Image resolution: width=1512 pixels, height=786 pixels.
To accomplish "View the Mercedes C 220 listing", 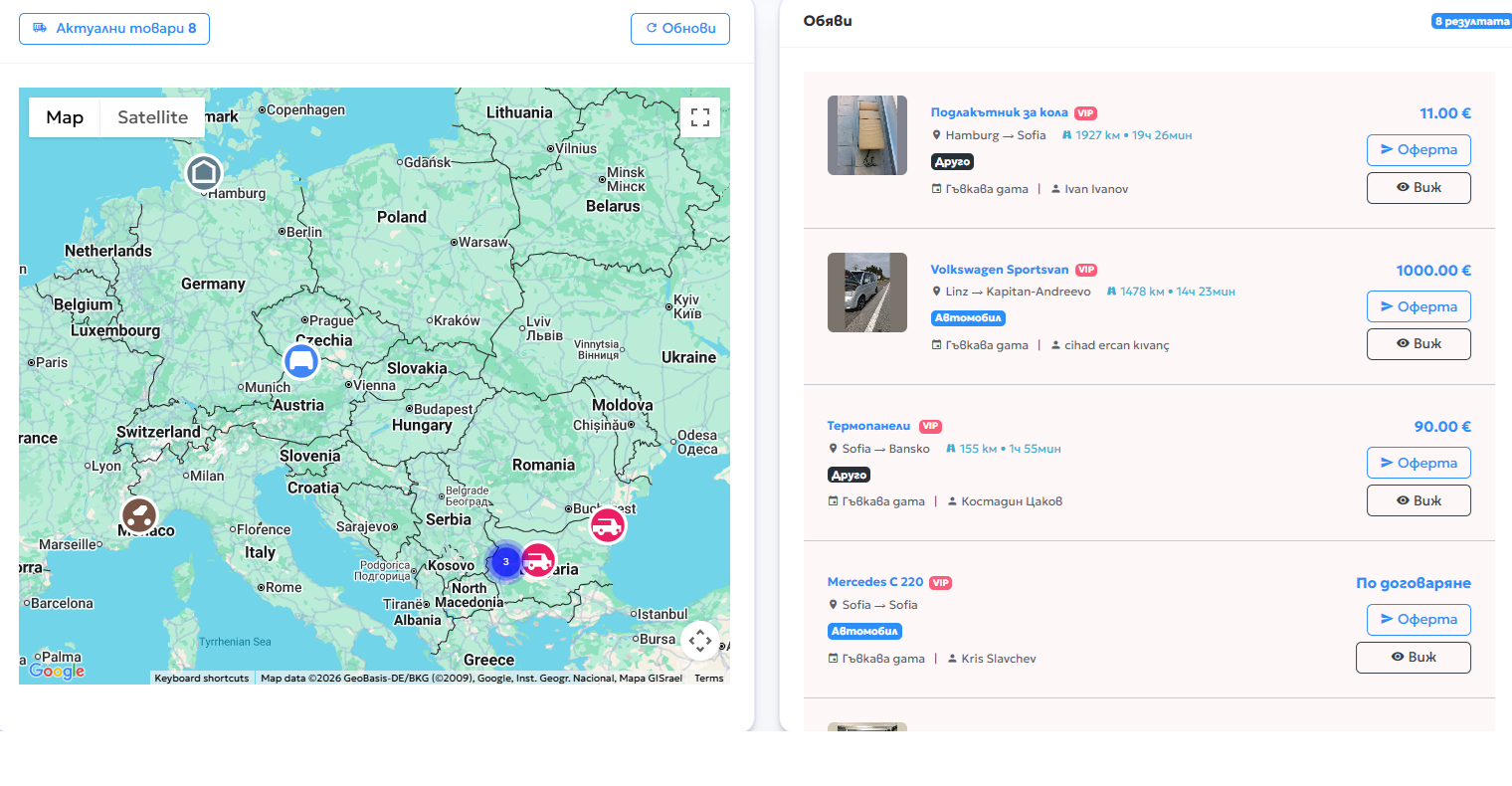I will coord(1414,658).
